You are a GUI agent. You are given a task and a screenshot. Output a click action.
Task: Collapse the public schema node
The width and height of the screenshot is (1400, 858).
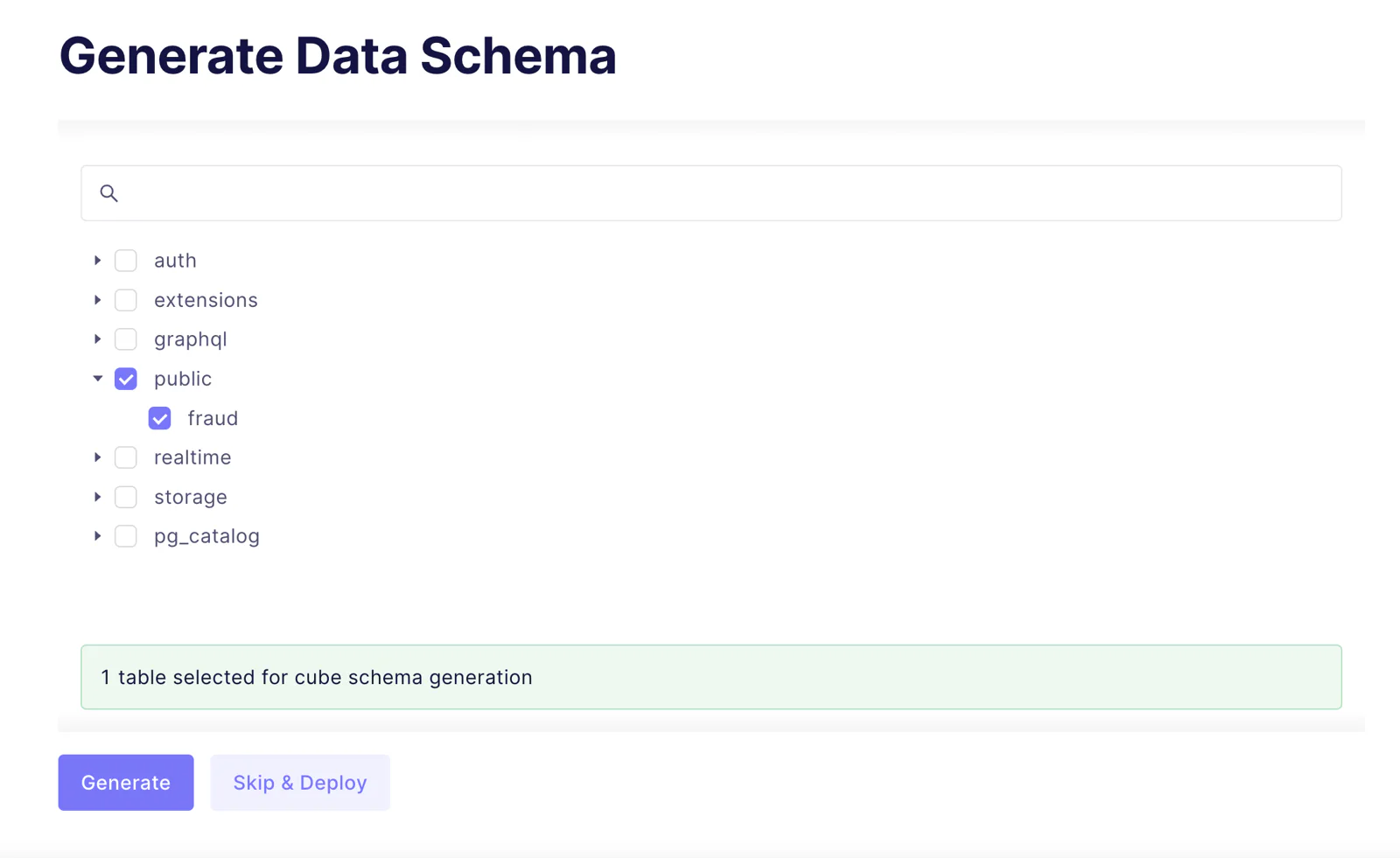[98, 379]
